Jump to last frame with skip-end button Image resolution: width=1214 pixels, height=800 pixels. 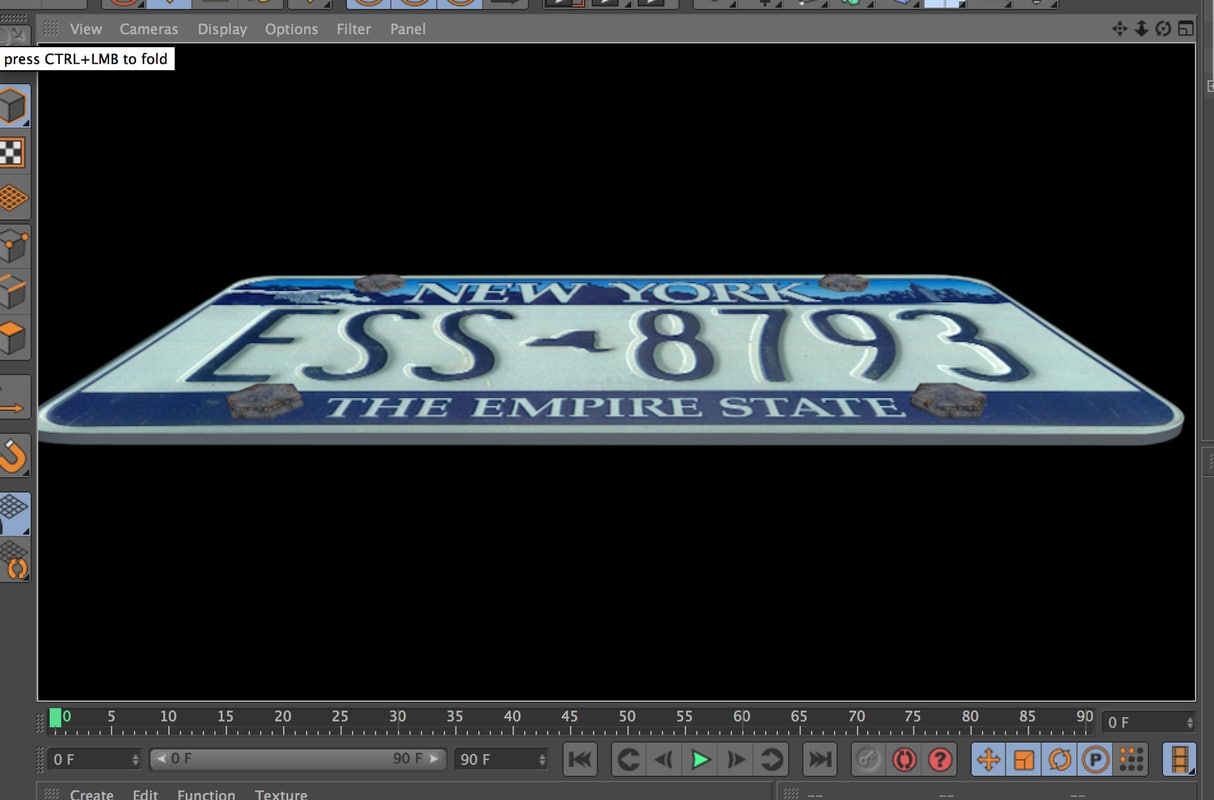point(819,759)
